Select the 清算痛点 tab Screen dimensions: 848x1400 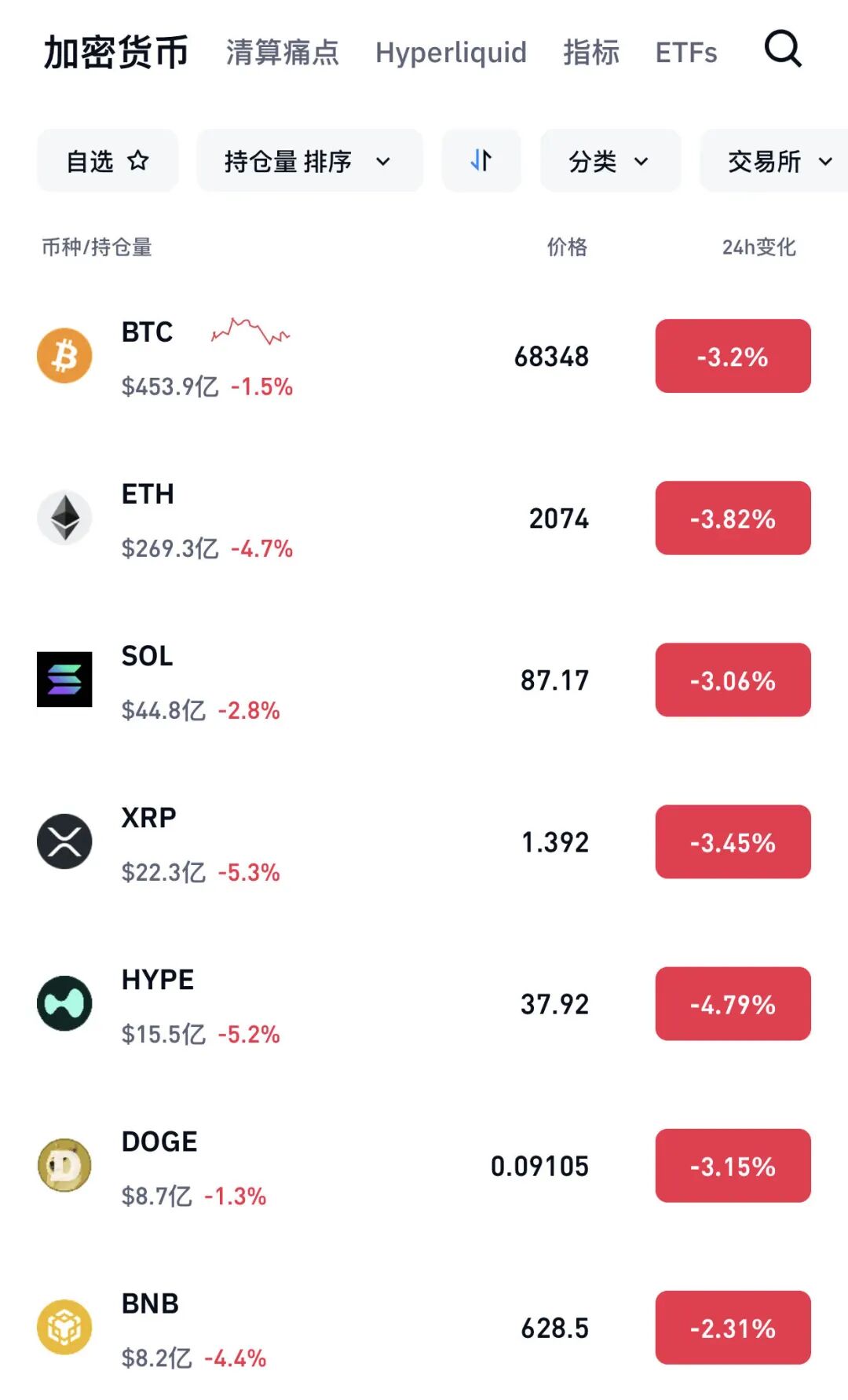click(282, 53)
